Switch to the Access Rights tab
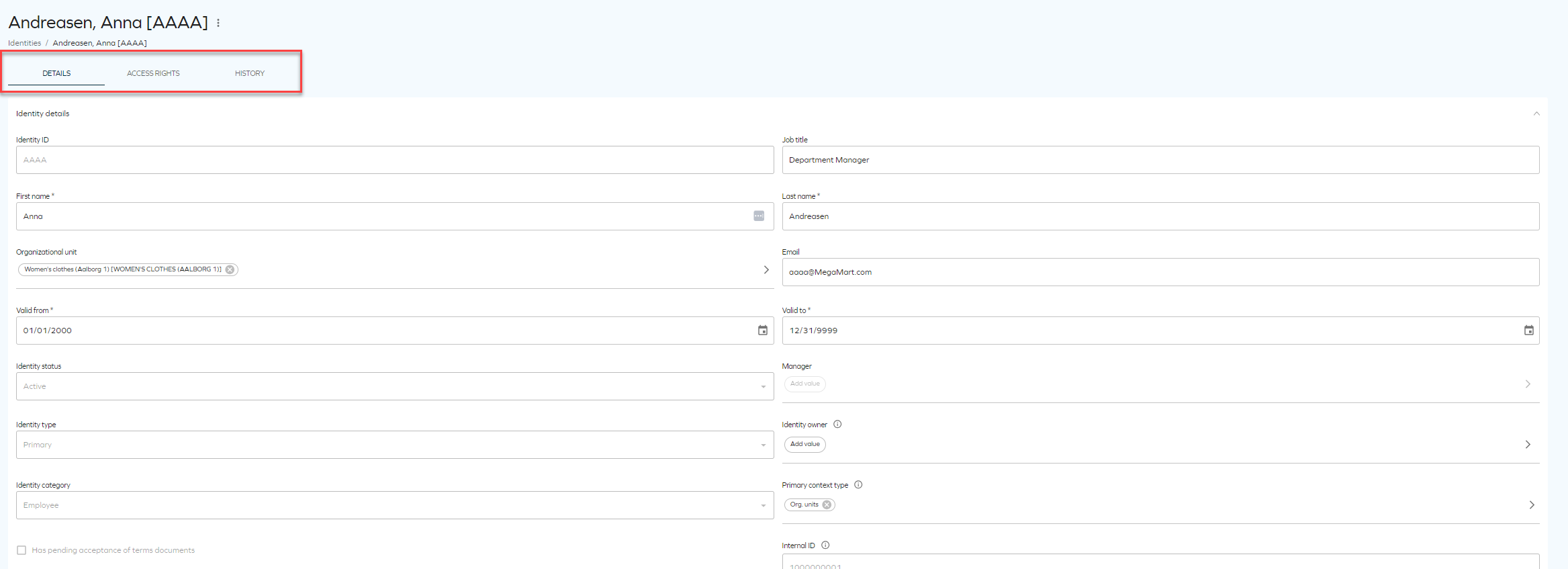 tap(153, 73)
